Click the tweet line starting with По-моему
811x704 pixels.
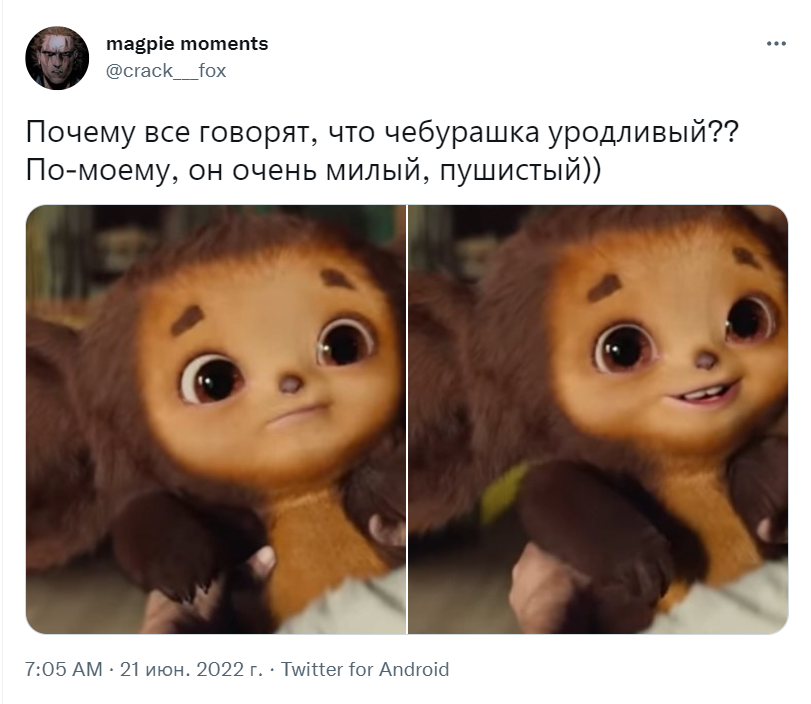click(x=313, y=171)
